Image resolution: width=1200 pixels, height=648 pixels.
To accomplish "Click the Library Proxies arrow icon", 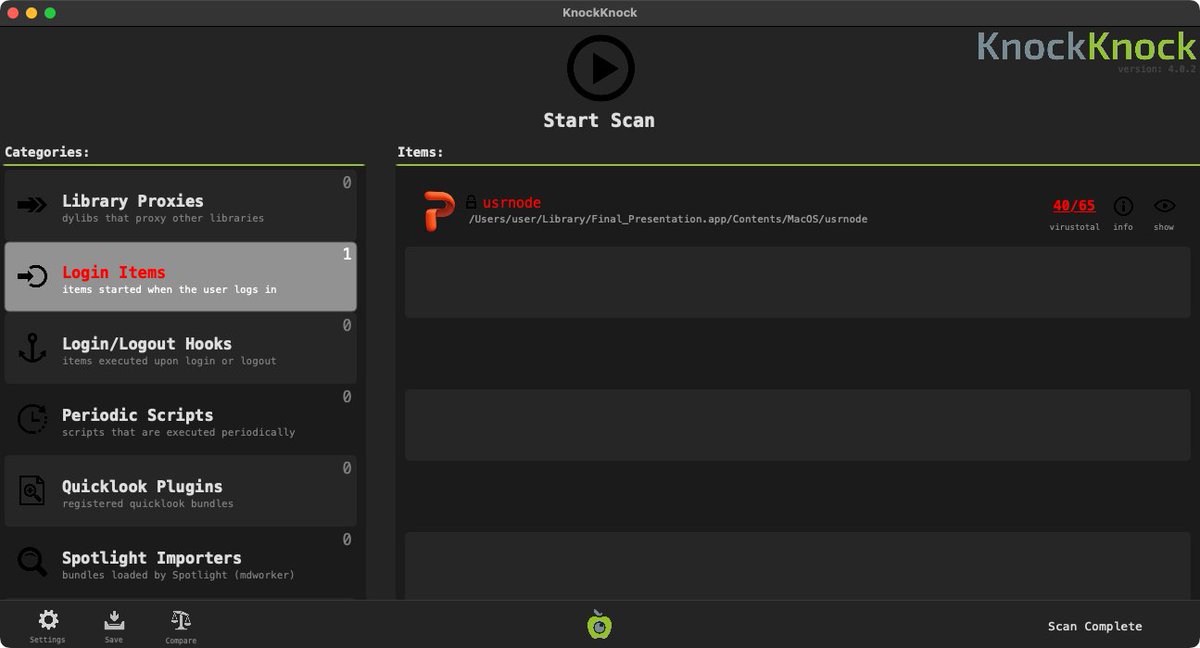I will click(x=32, y=205).
